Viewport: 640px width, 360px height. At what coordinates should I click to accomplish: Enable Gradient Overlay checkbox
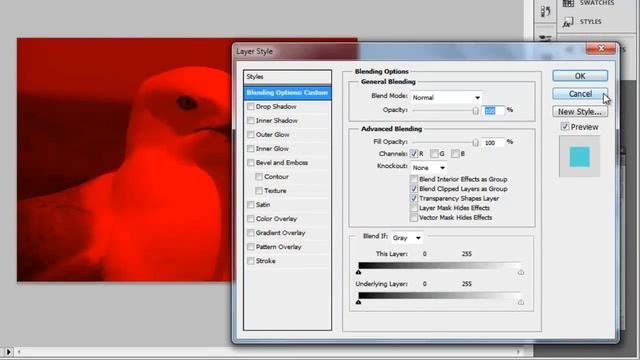pos(251,233)
